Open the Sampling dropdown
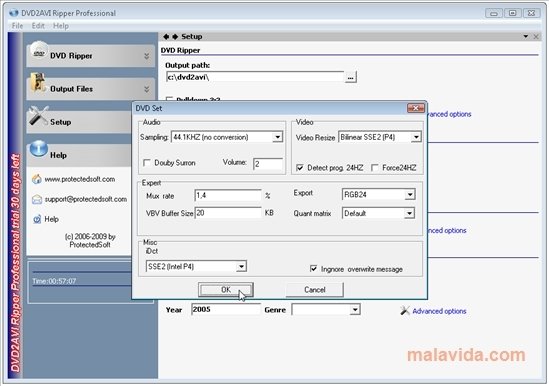The height and width of the screenshot is (386, 549). 278,137
